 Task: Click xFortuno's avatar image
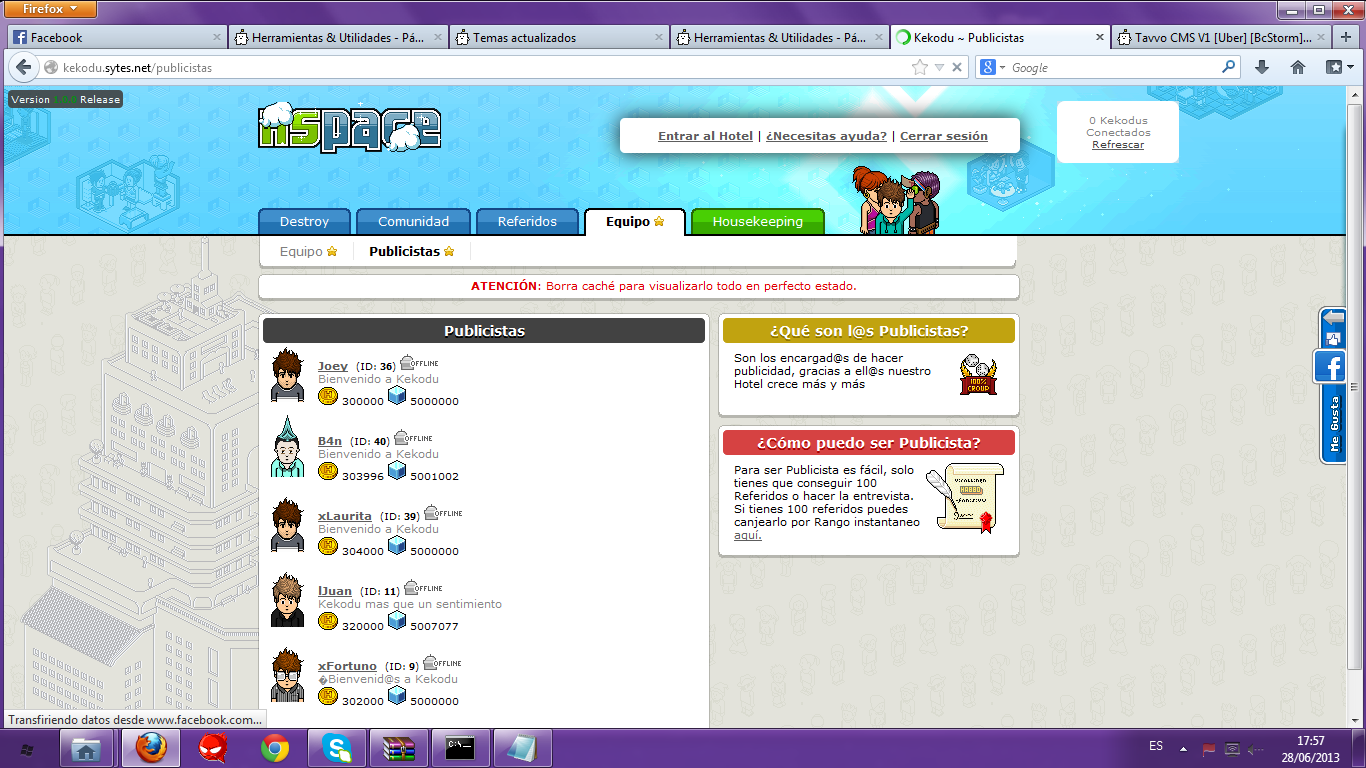tap(287, 675)
